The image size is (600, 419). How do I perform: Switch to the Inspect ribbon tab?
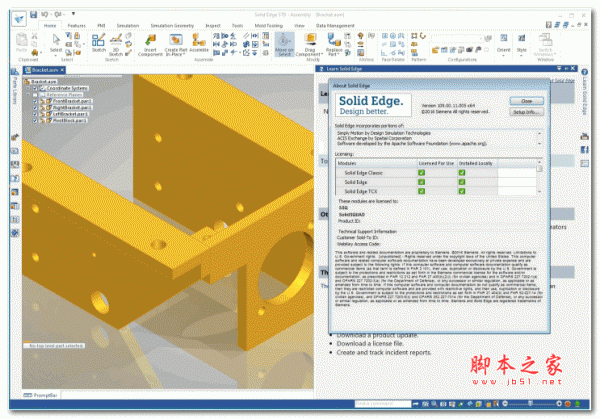click(213, 26)
